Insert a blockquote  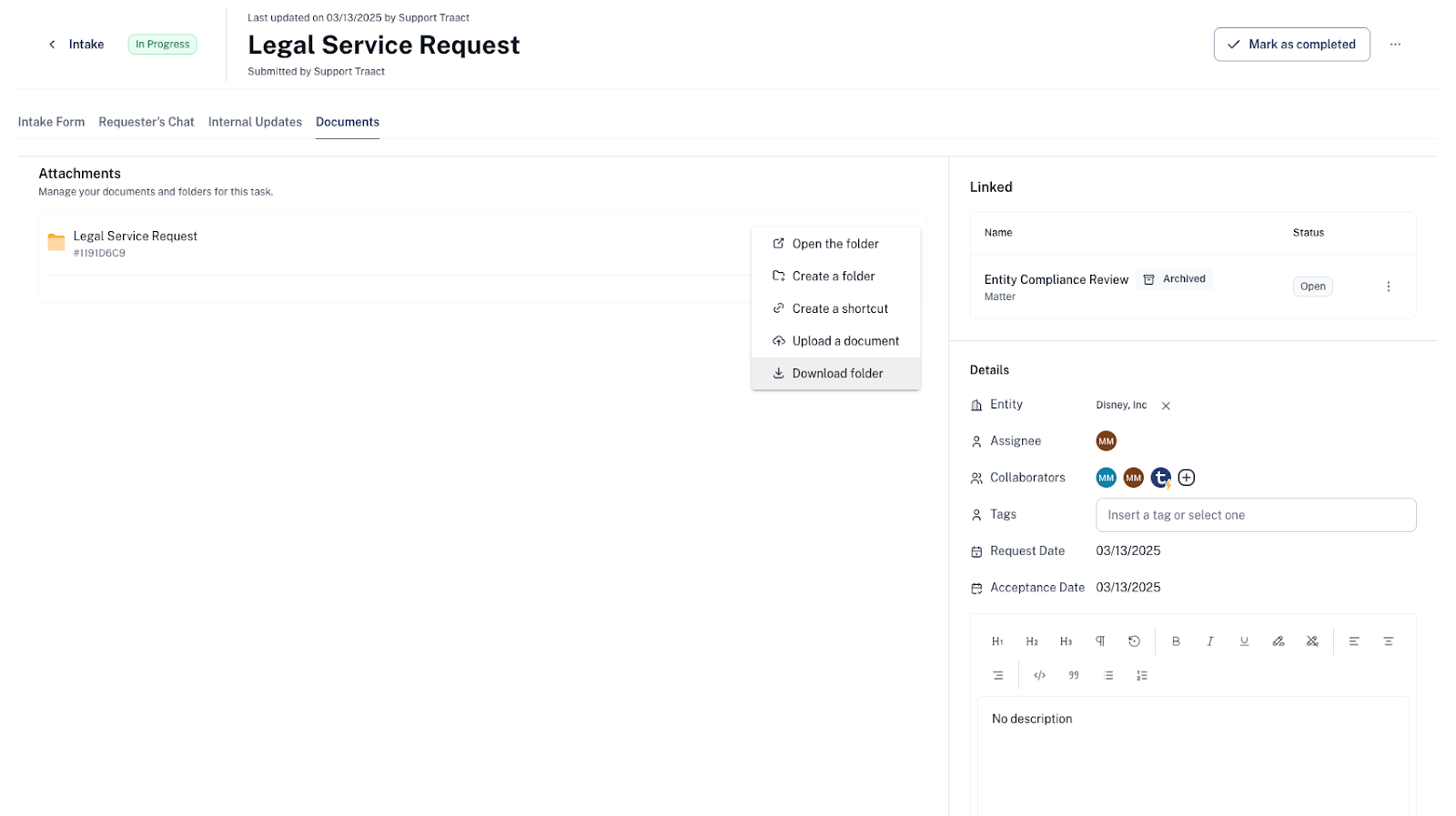tap(1074, 675)
